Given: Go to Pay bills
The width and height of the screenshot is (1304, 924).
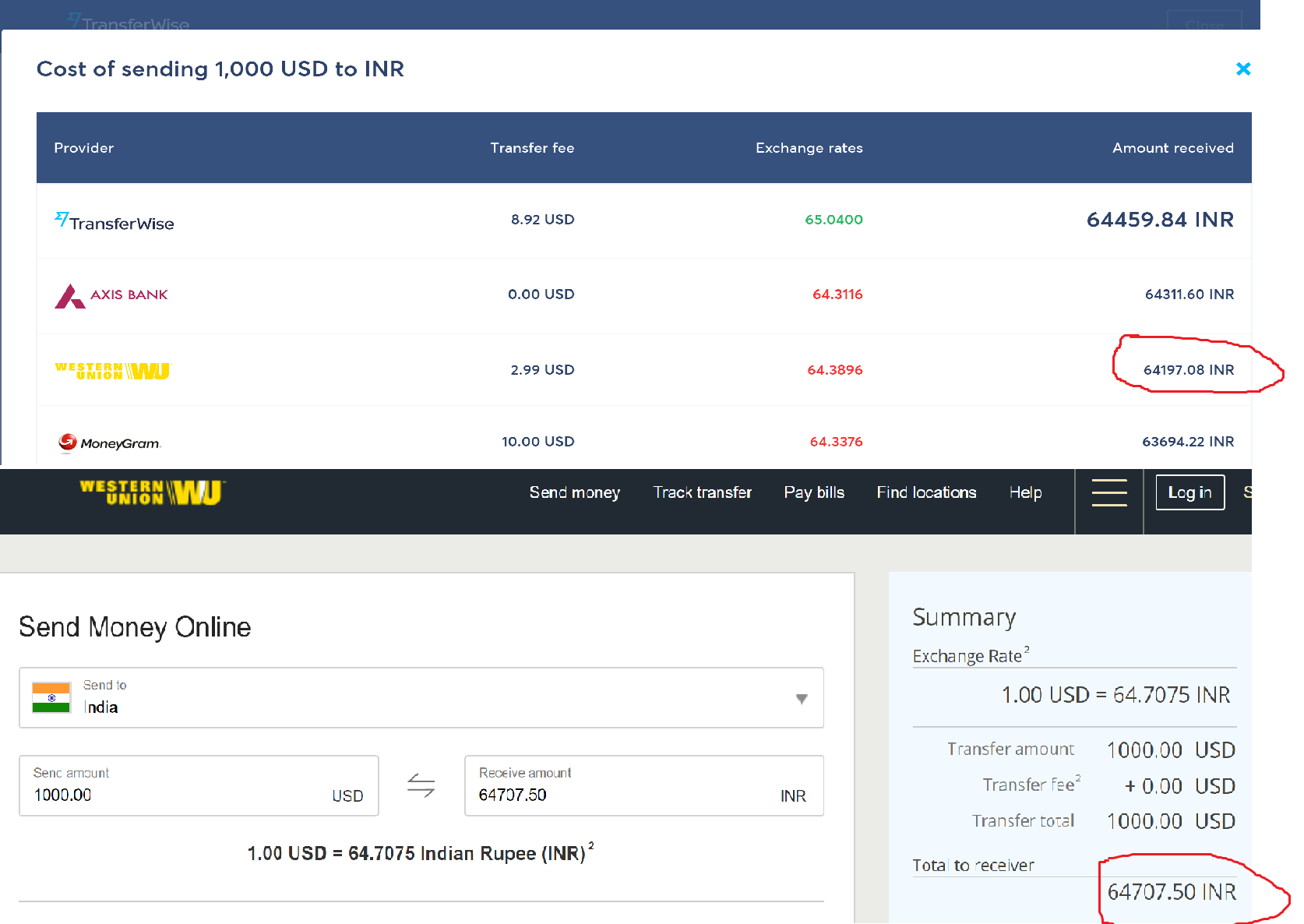Looking at the screenshot, I should pyautogui.click(x=814, y=492).
